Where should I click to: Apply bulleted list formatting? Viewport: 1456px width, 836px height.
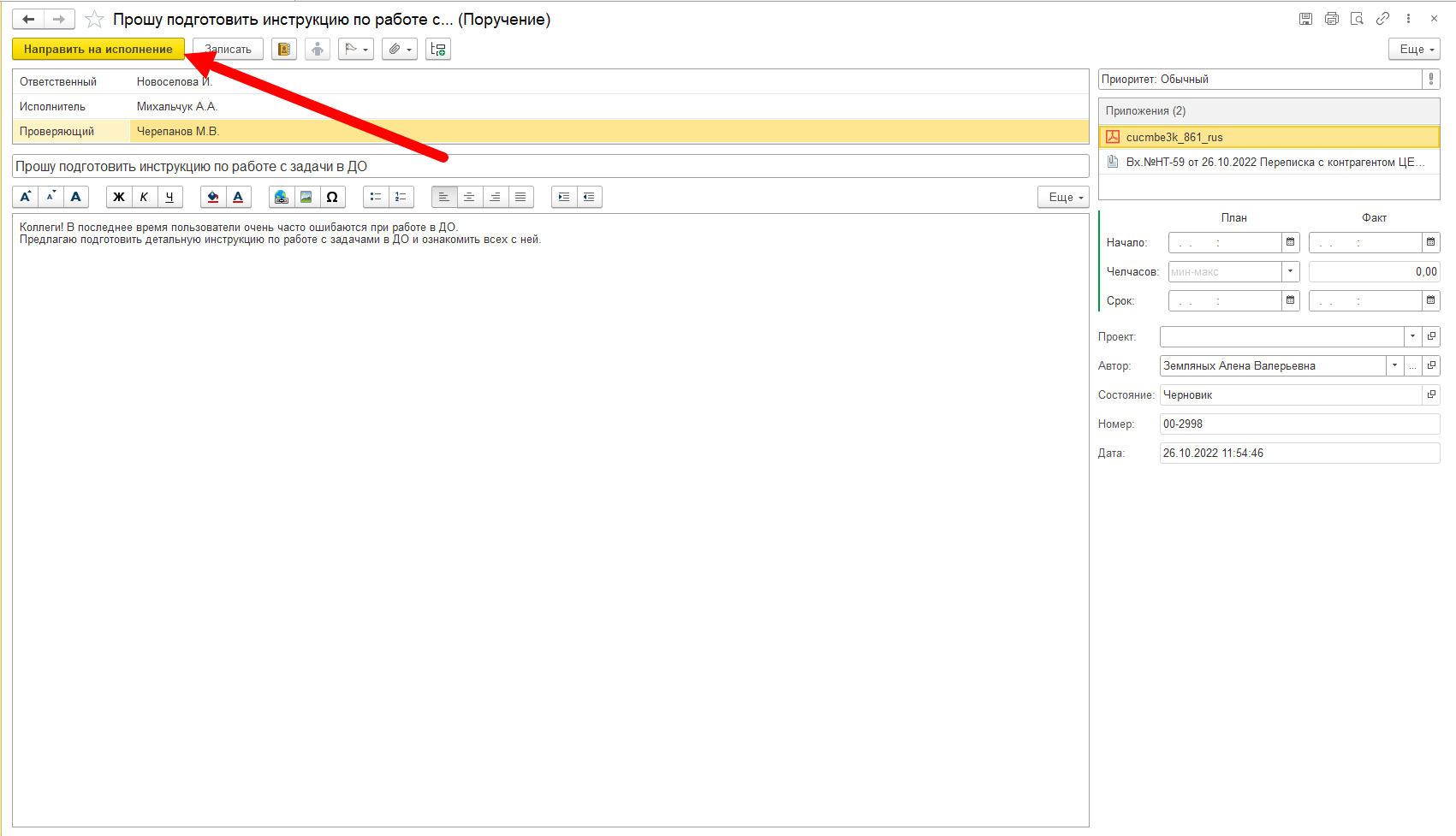click(x=376, y=197)
